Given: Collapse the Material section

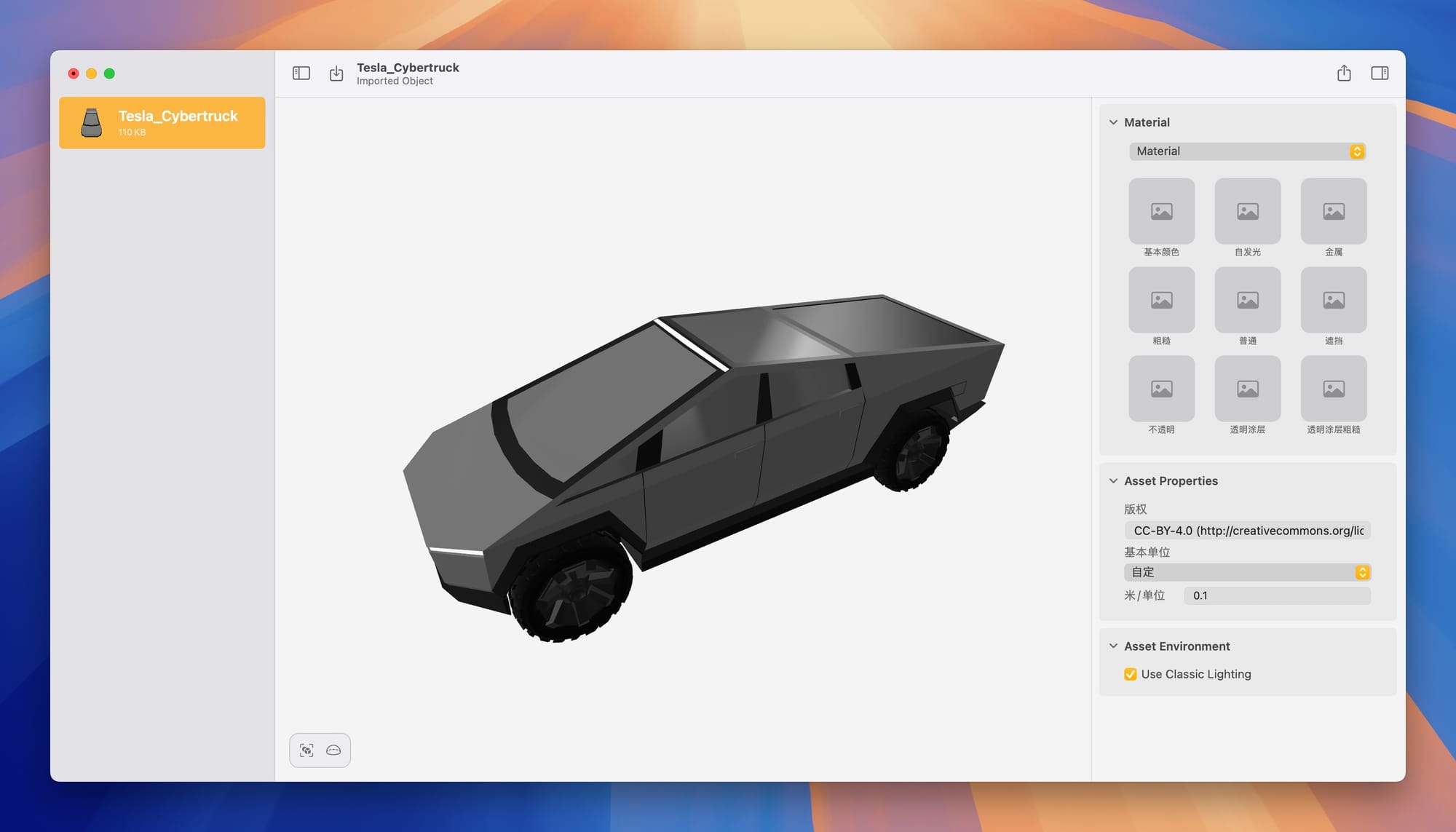Looking at the screenshot, I should [x=1113, y=122].
